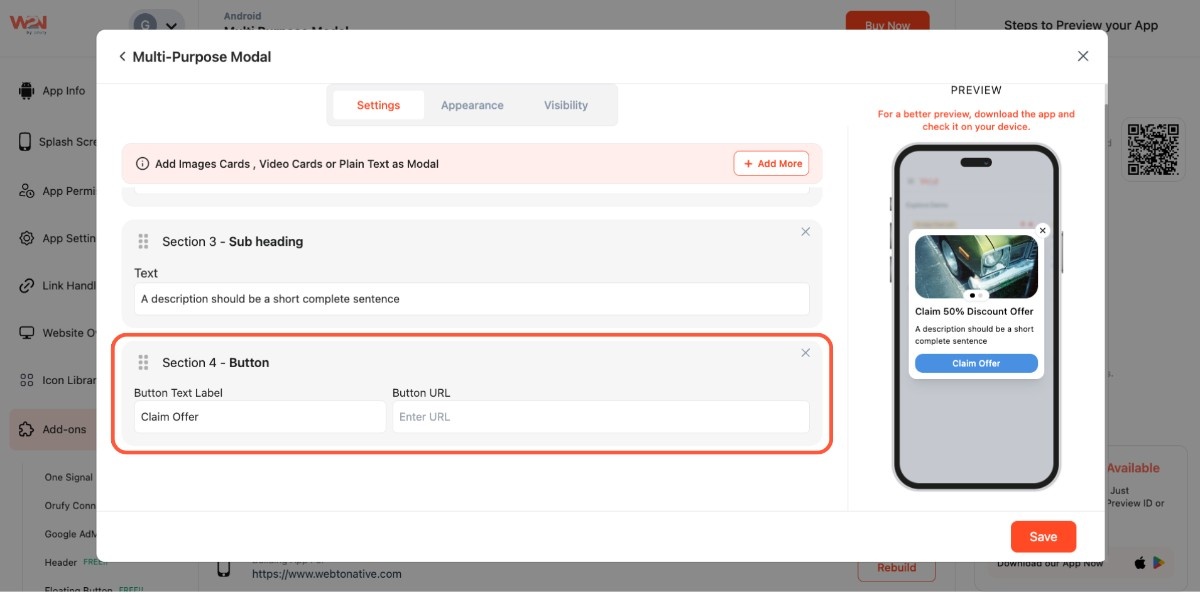1200x596 pixels.
Task: Click the Button URL input field
Action: [x=600, y=417]
